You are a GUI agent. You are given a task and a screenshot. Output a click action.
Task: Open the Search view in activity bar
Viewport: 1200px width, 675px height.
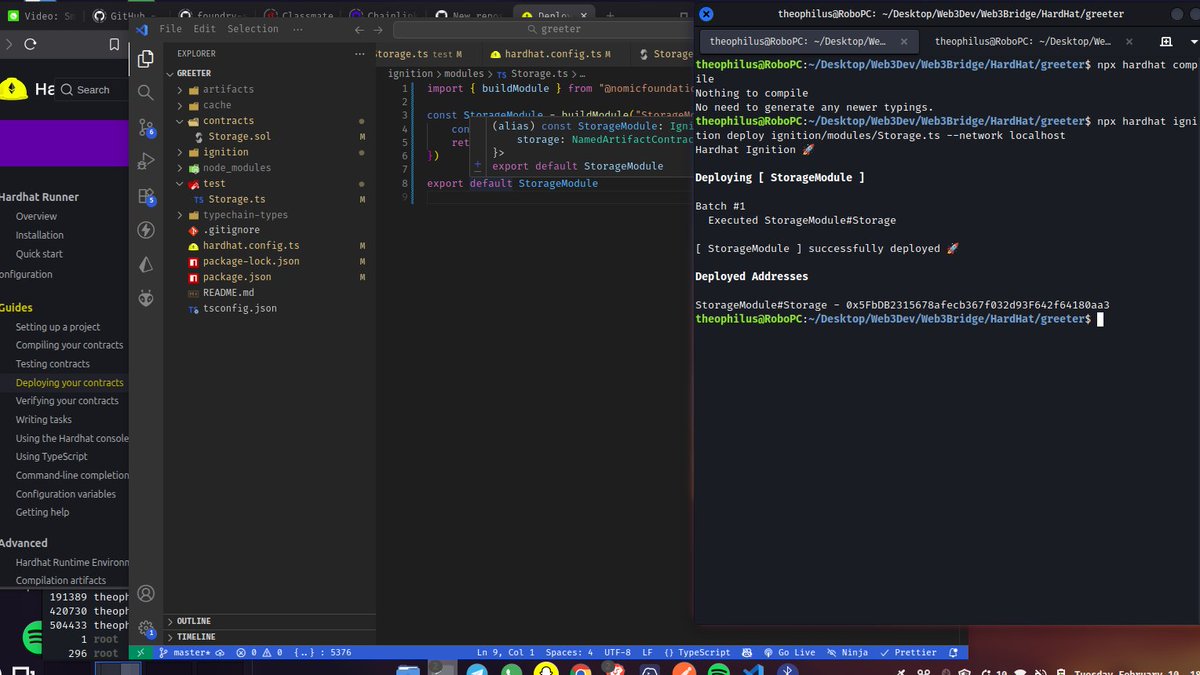[x=146, y=93]
